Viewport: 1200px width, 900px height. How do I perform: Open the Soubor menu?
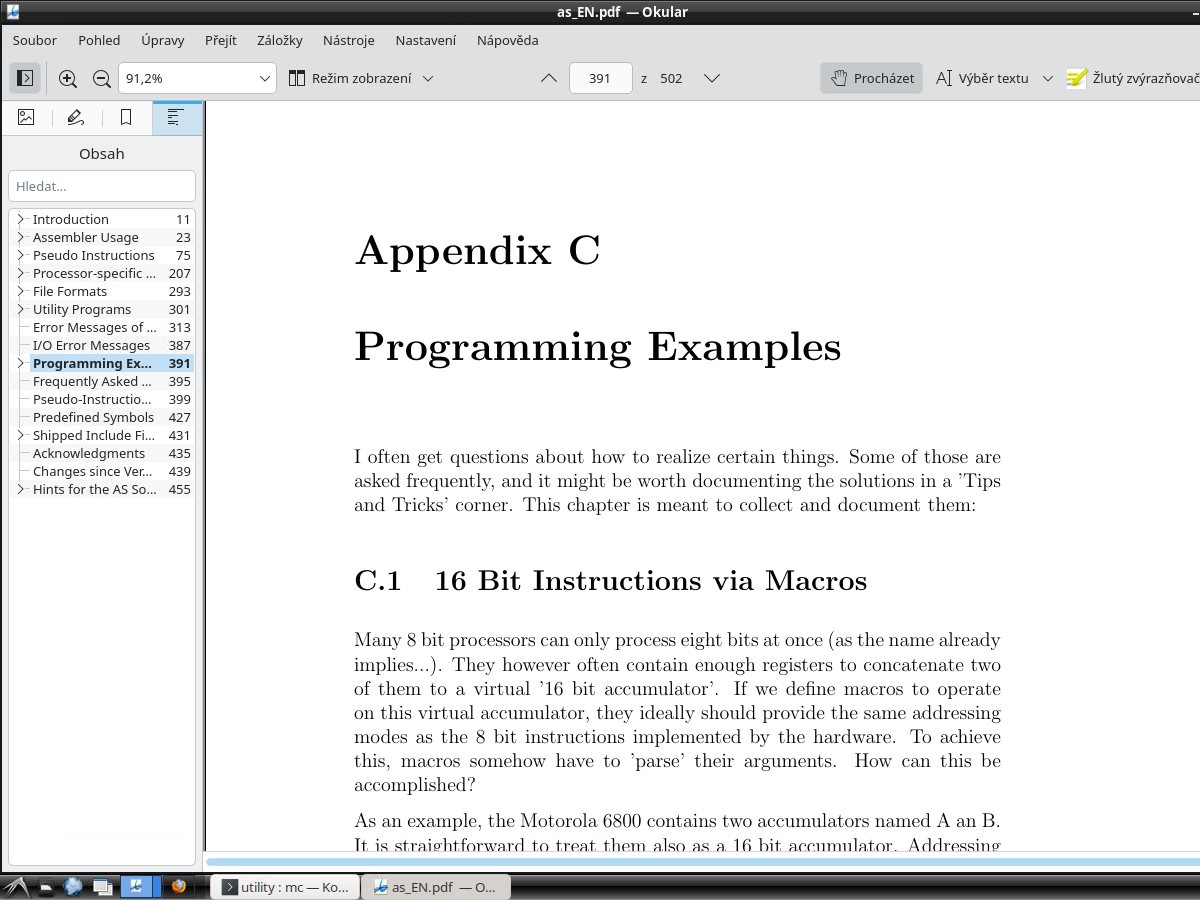35,40
